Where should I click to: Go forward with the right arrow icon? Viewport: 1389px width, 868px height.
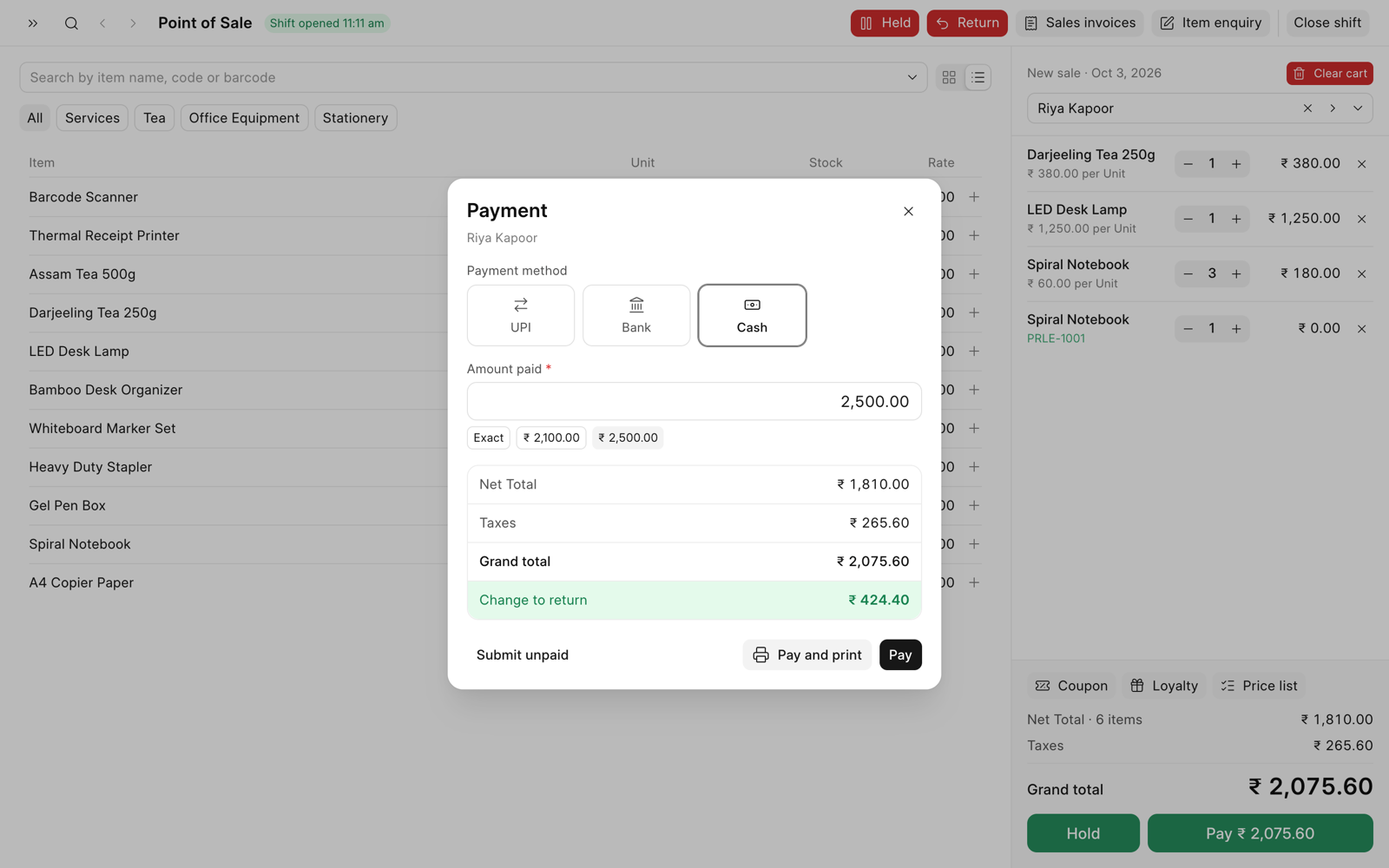pyautogui.click(x=133, y=23)
